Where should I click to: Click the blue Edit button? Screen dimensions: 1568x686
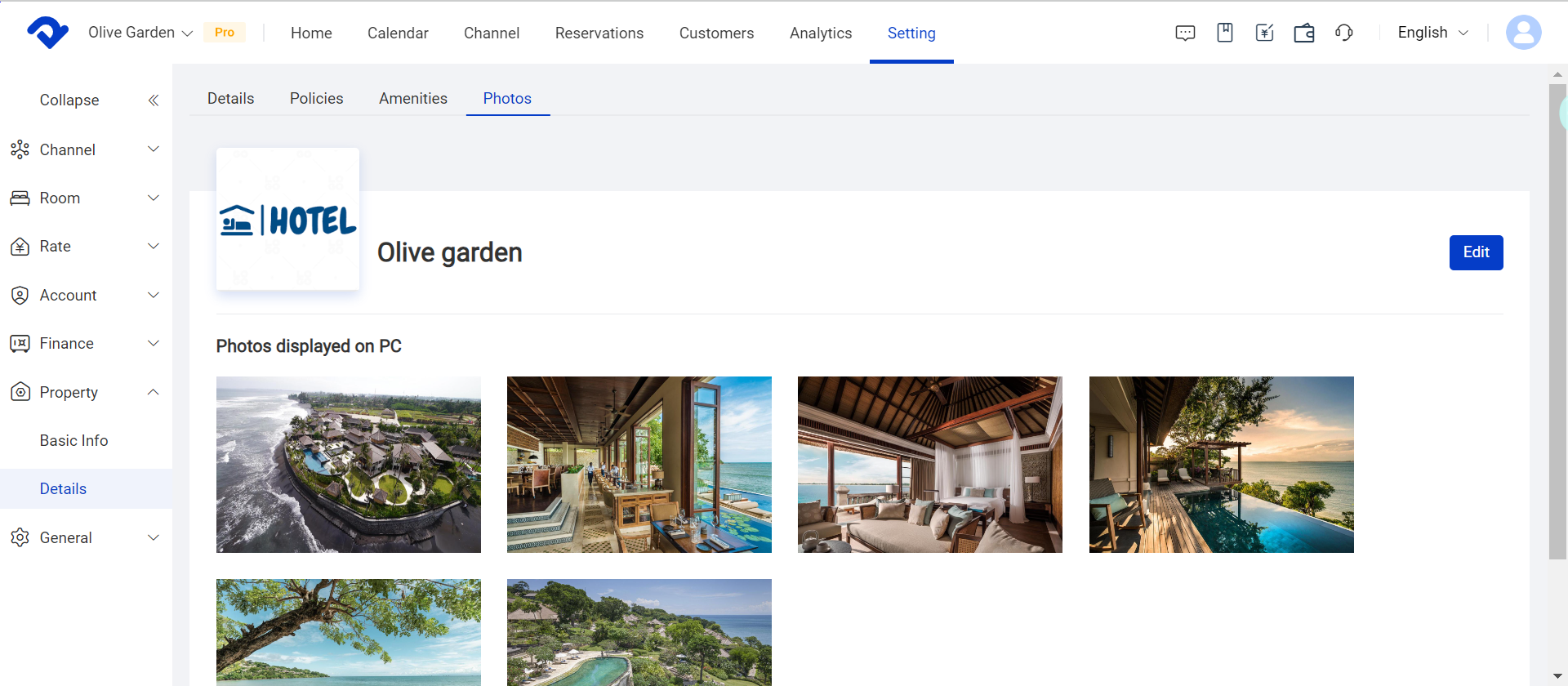tap(1476, 252)
